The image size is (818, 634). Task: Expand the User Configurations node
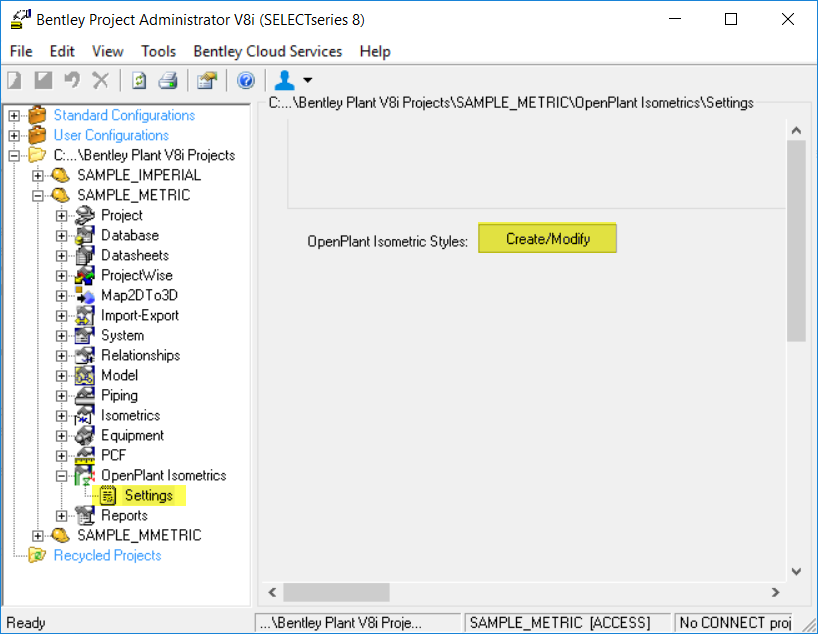(14, 136)
